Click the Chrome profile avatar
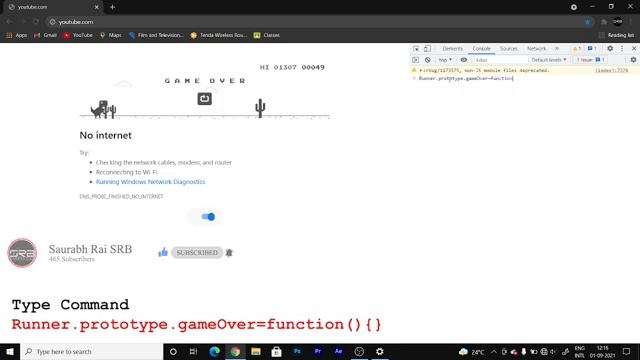Image resolution: width=640 pixels, height=360 pixels. click(618, 22)
